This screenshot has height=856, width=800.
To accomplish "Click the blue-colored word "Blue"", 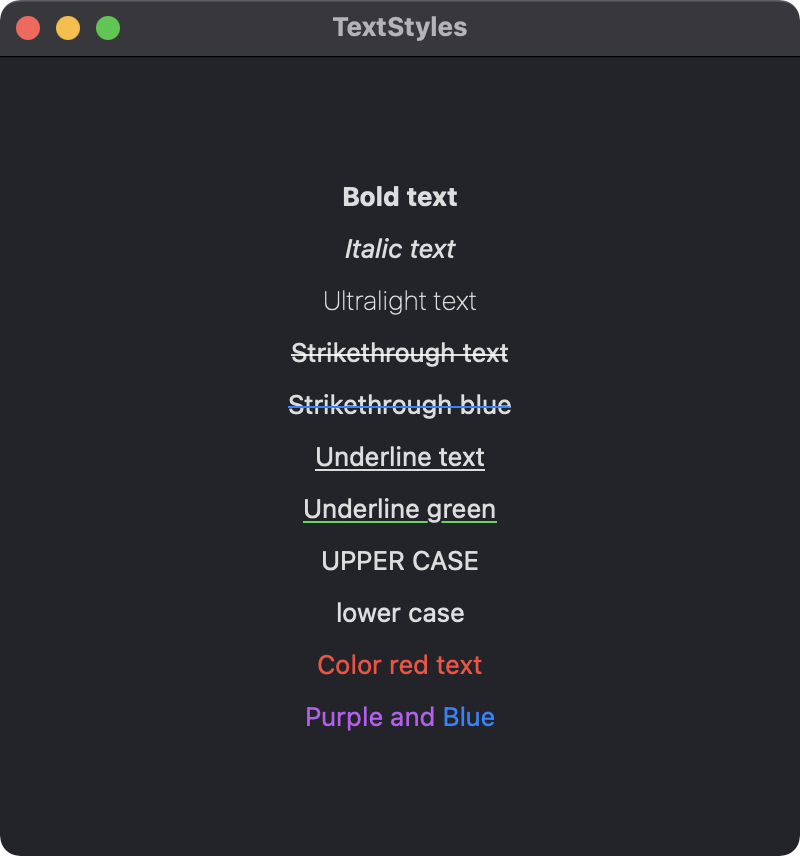I will (x=469, y=717).
